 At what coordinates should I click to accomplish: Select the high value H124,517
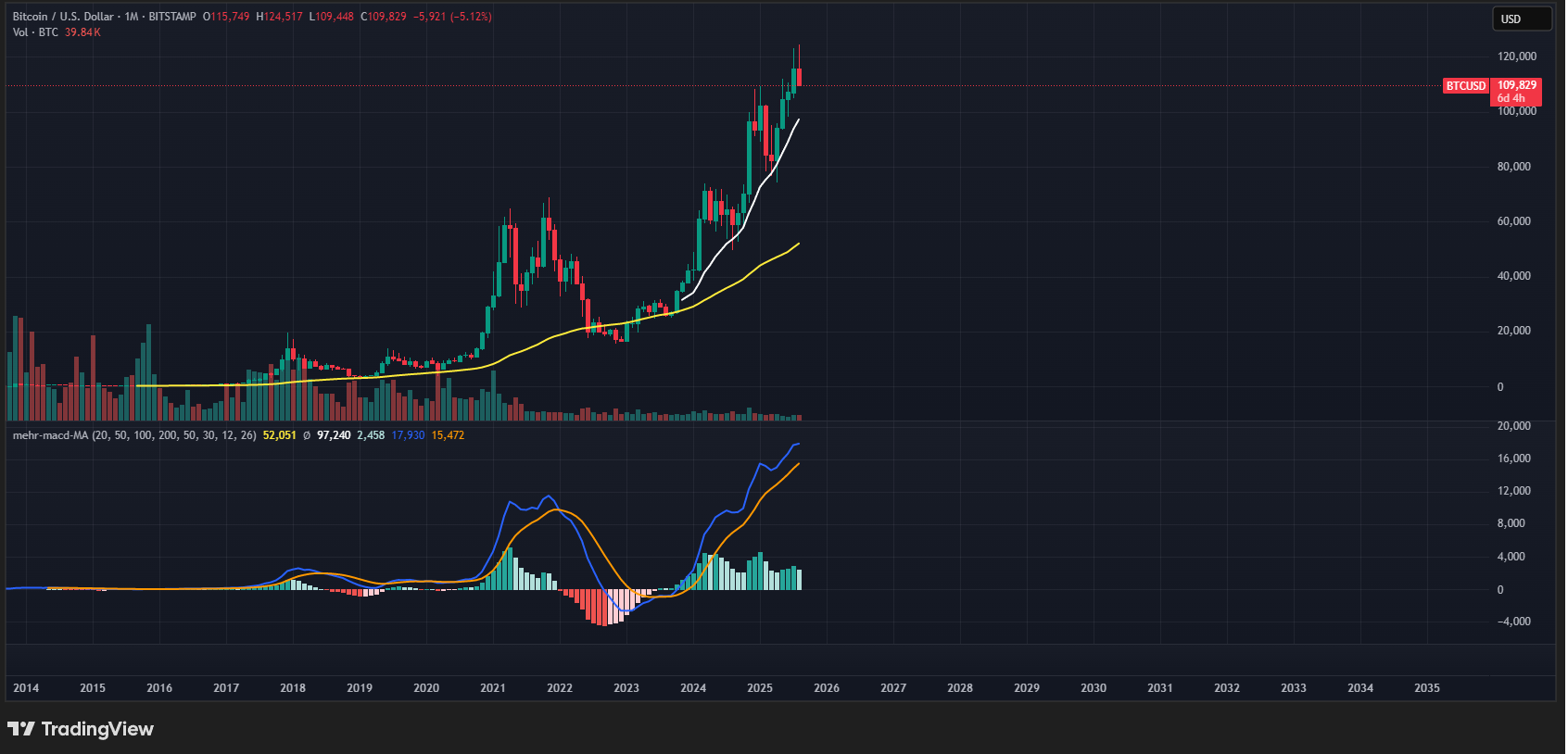click(x=280, y=17)
